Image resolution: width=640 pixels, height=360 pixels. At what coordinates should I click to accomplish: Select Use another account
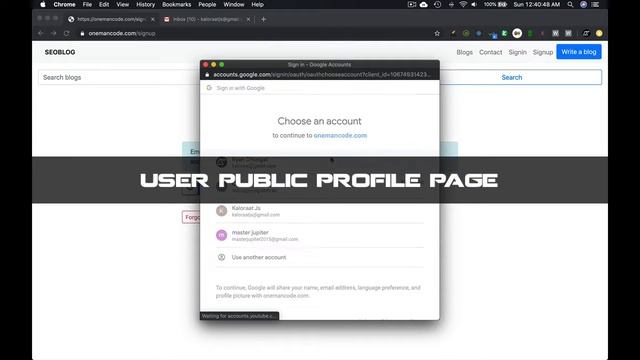pos(320,257)
